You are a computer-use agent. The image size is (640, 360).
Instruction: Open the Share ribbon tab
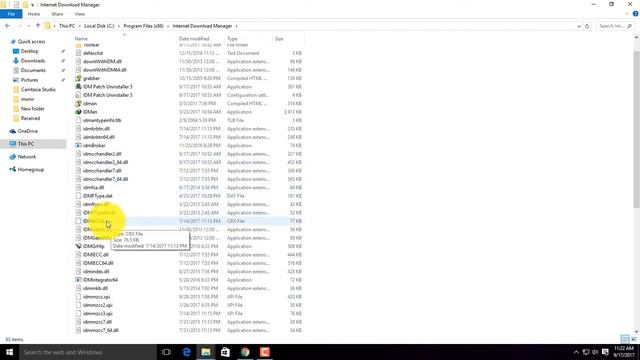pos(57,14)
